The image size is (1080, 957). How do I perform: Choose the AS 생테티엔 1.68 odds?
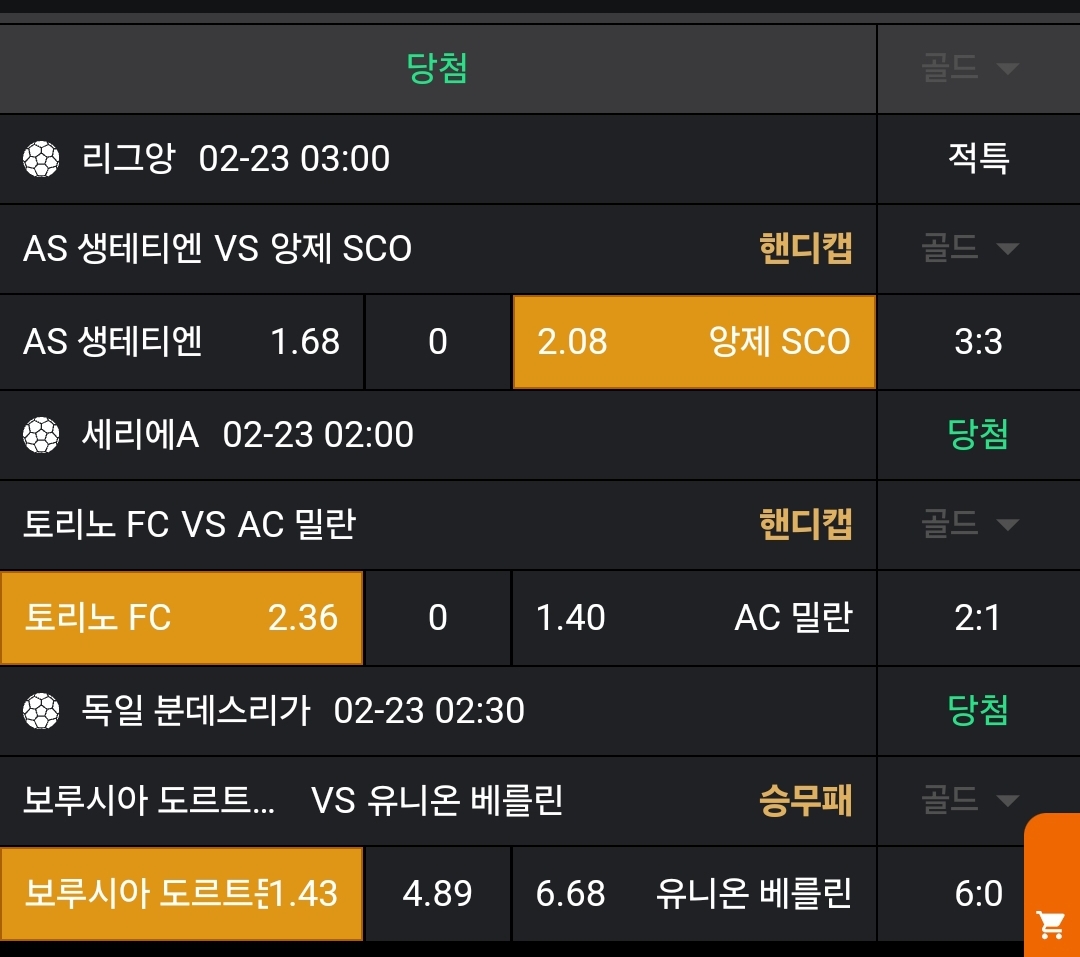coord(181,342)
